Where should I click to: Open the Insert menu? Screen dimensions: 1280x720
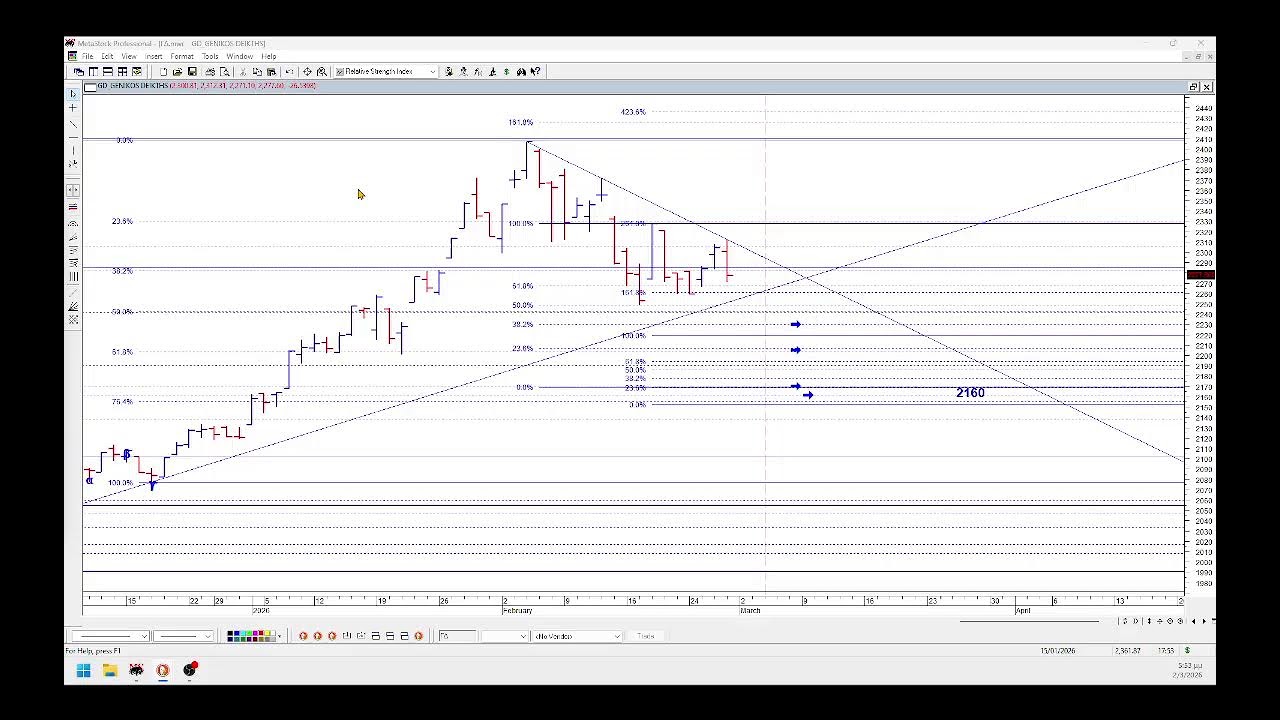(153, 56)
